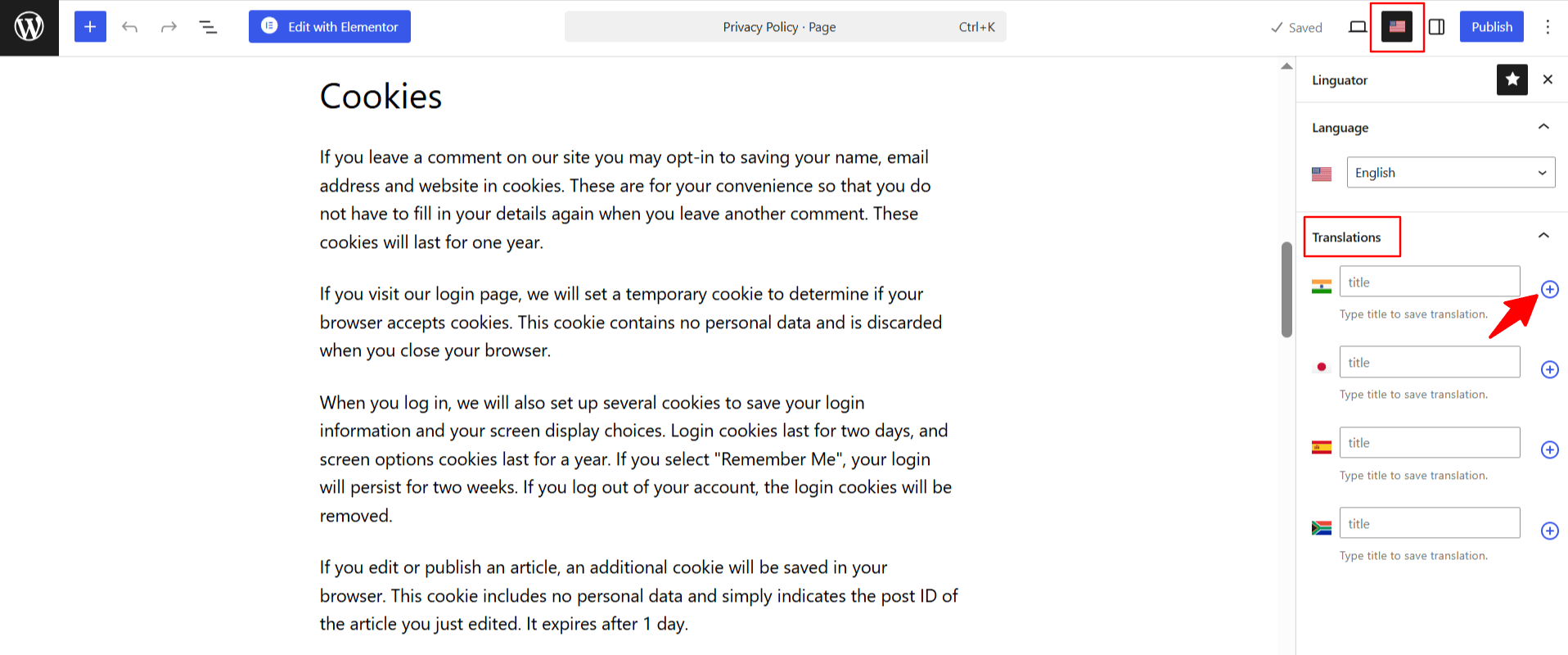Click the editor vertical scrollbar thumb
The width and height of the screenshot is (1568, 655).
pos(1286,289)
